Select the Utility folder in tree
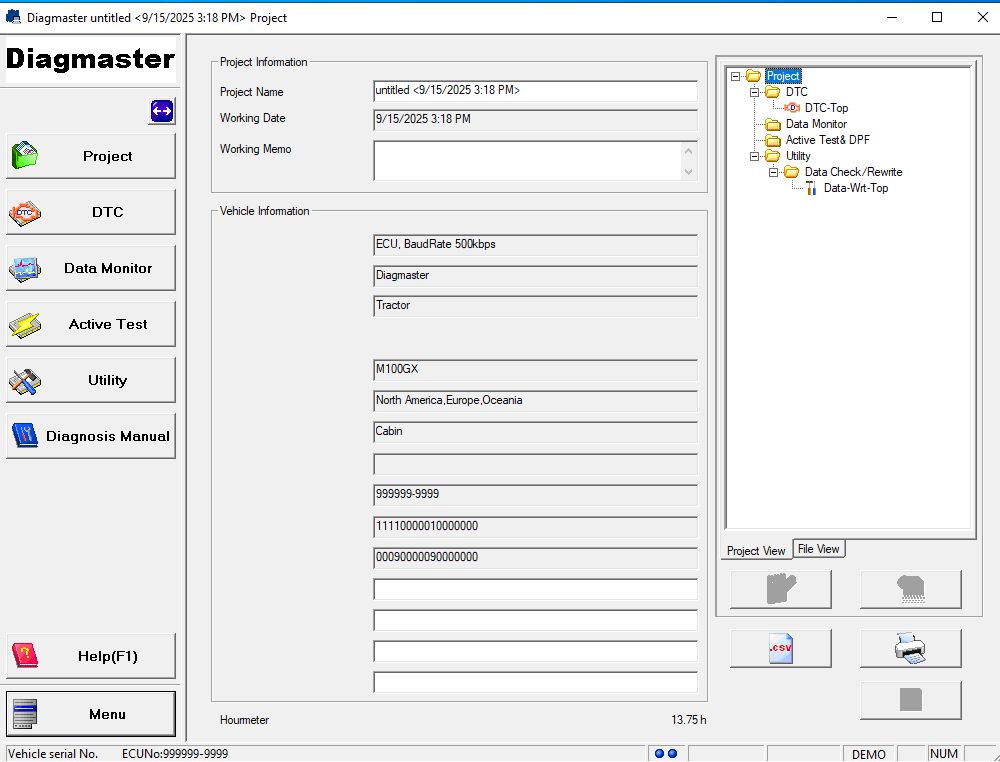 click(798, 156)
